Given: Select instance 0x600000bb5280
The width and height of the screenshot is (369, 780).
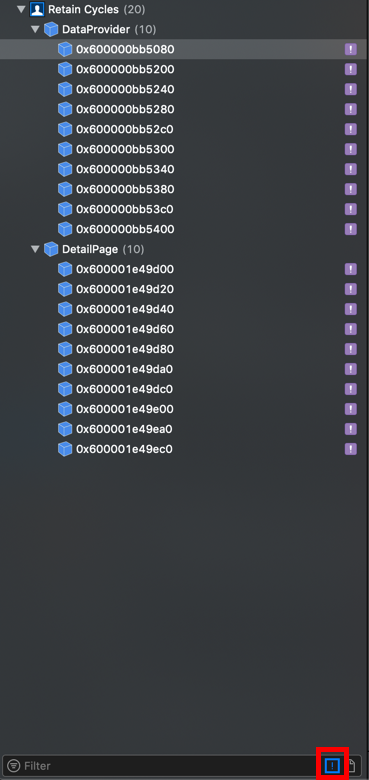Looking at the screenshot, I should click(x=184, y=109).
